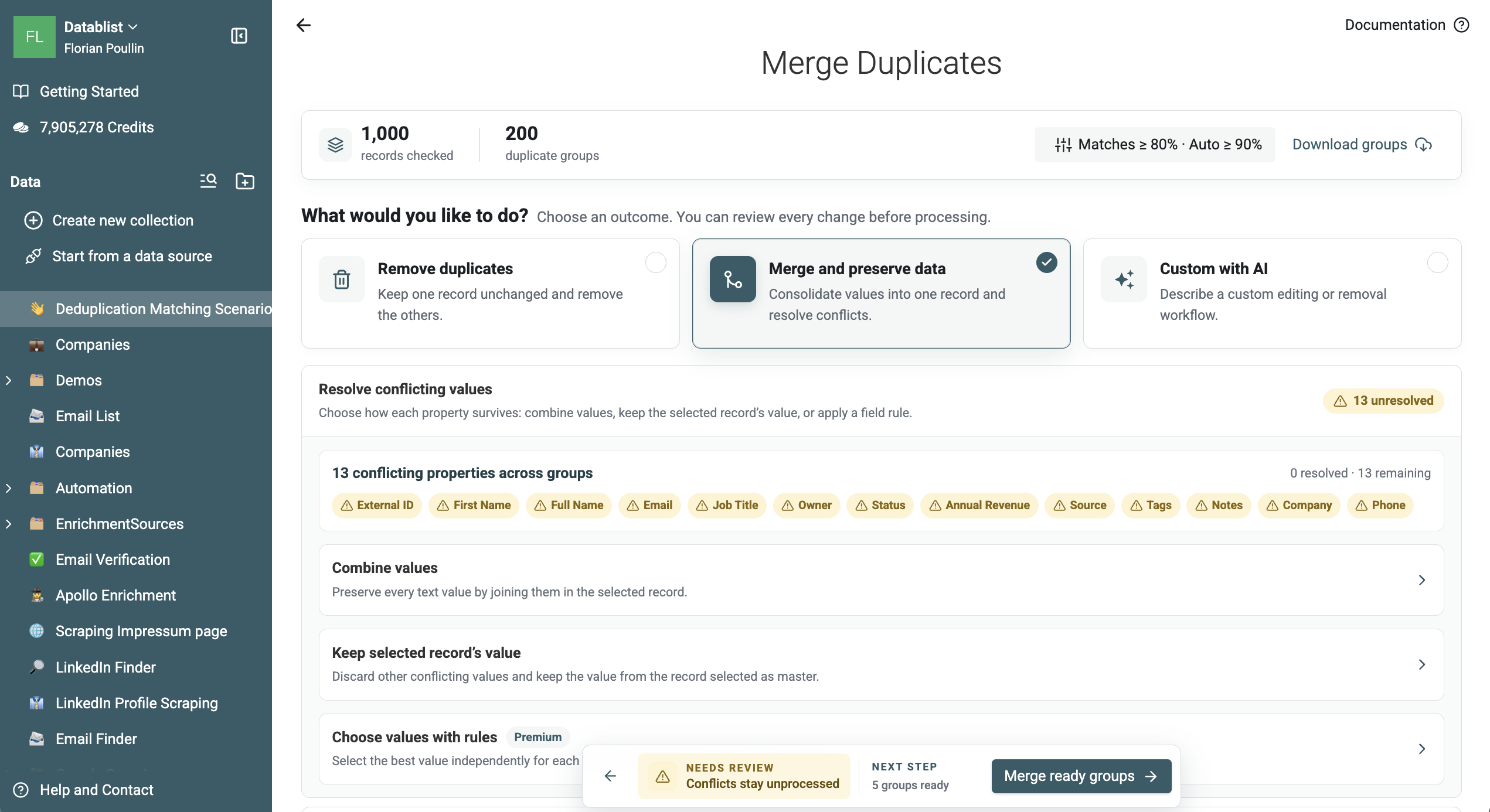Viewport: 1490px width, 812px height.
Task: Click the merge icon on Merge and preserve
Action: point(733,279)
